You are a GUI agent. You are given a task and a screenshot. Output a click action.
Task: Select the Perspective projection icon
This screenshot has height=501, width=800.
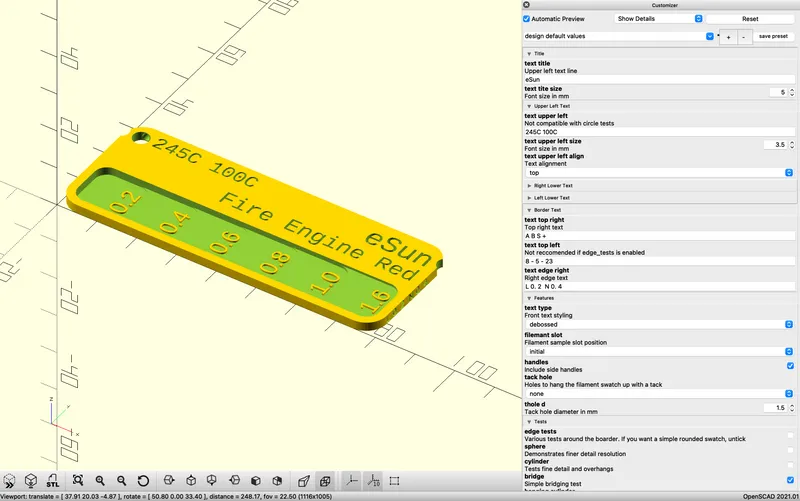(304, 481)
